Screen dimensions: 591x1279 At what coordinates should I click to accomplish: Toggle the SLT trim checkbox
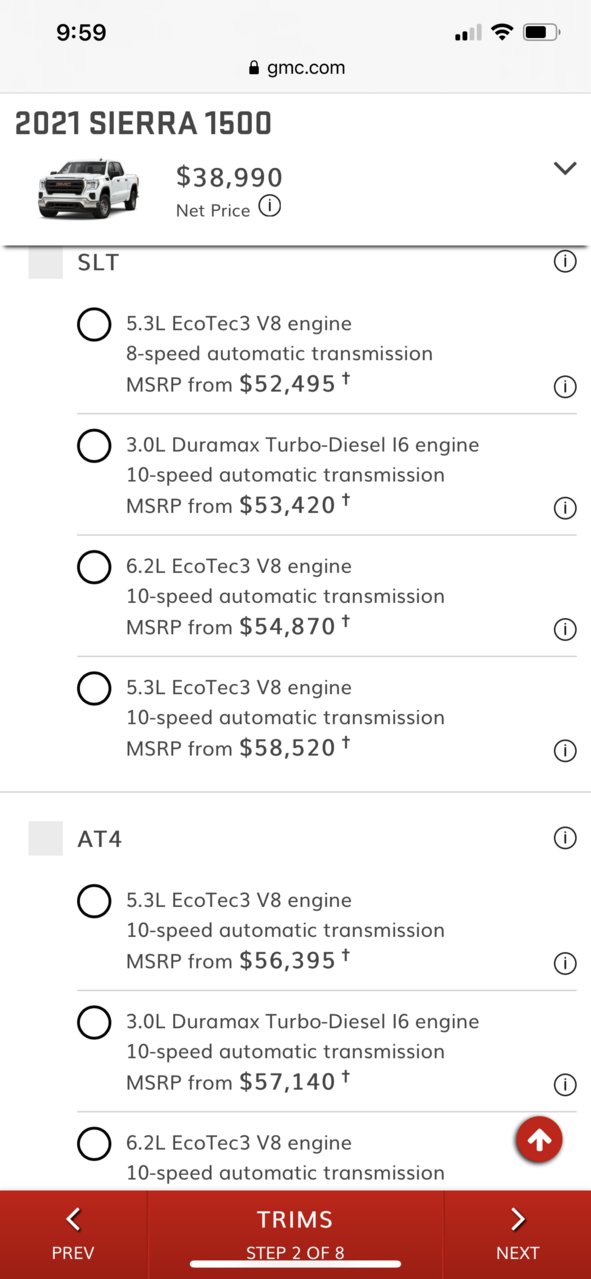(x=46, y=262)
